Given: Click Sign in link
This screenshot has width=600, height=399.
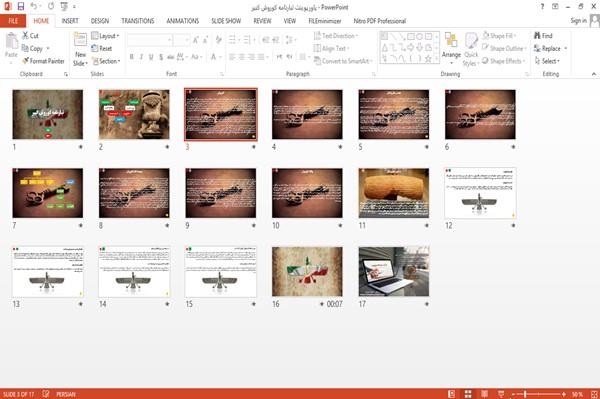Looking at the screenshot, I should [x=578, y=21].
